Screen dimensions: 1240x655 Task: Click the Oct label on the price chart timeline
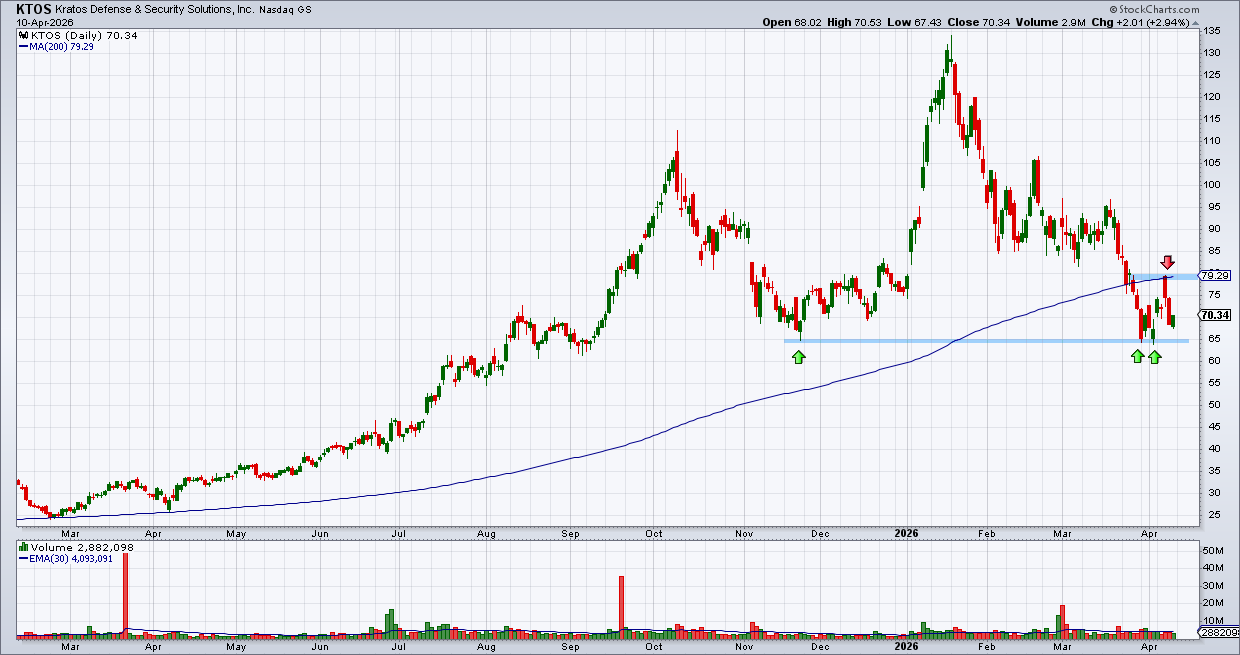tap(654, 534)
